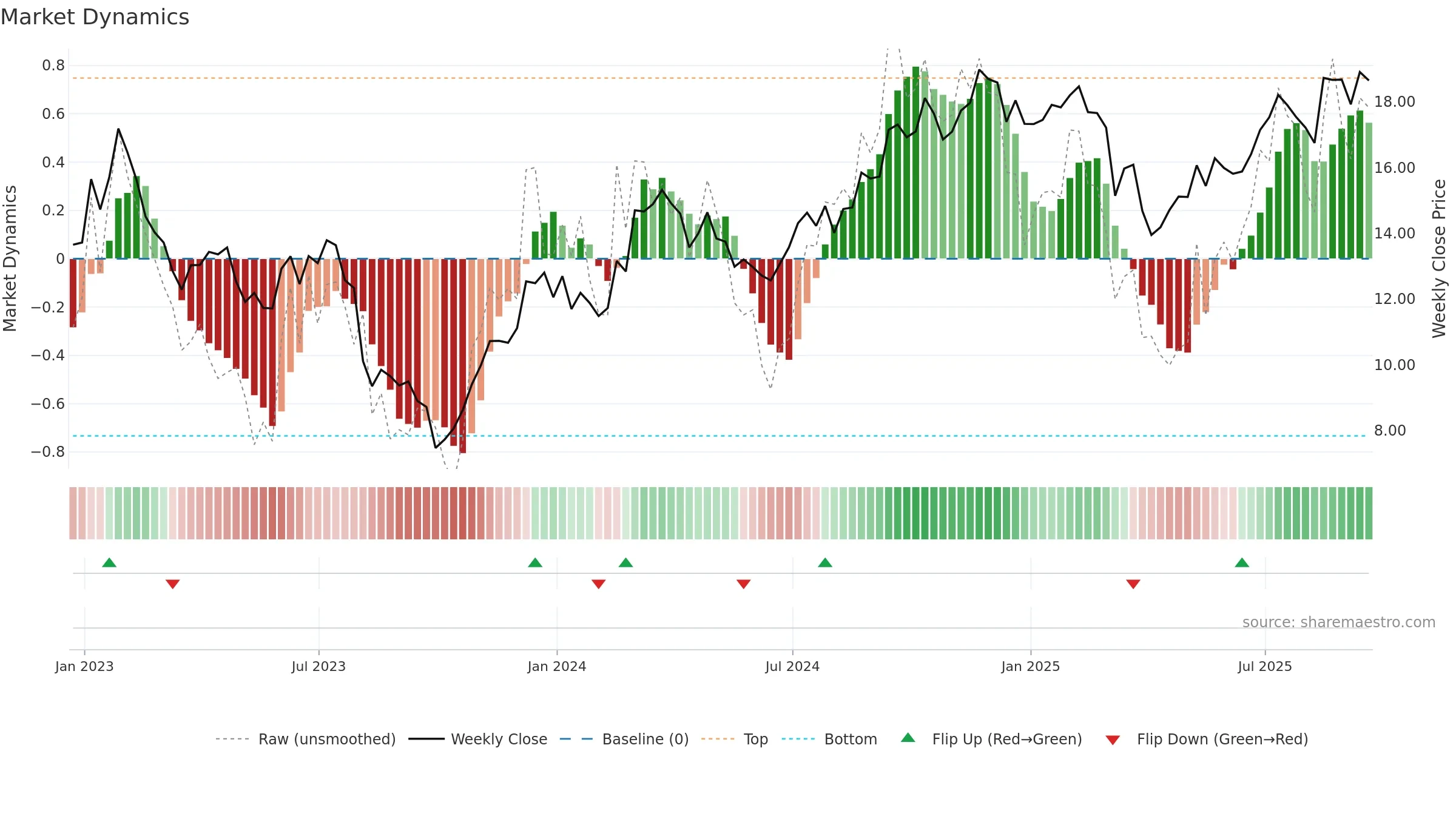Click the 14.00 price axis label

tap(1395, 233)
